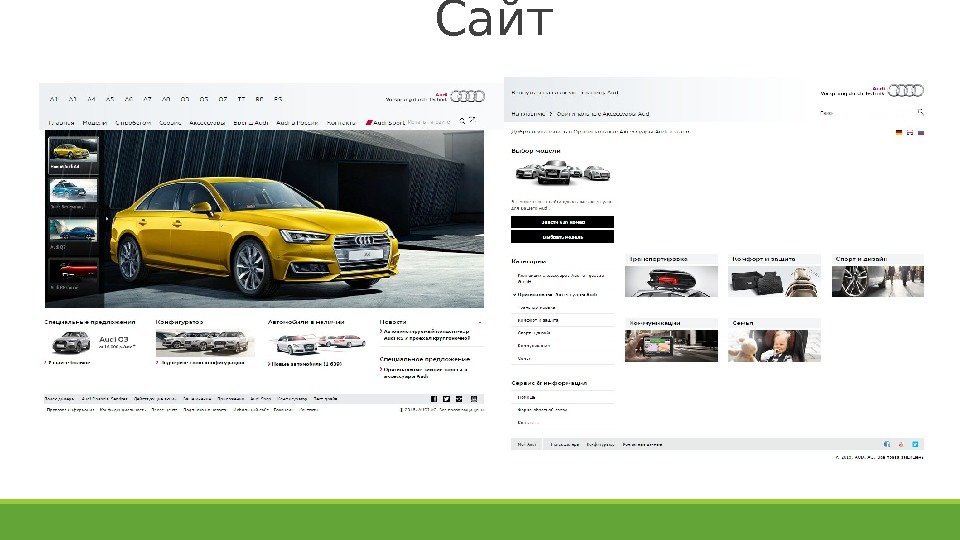
Task: Click the lower black Выбрать модель button
Action: click(562, 237)
